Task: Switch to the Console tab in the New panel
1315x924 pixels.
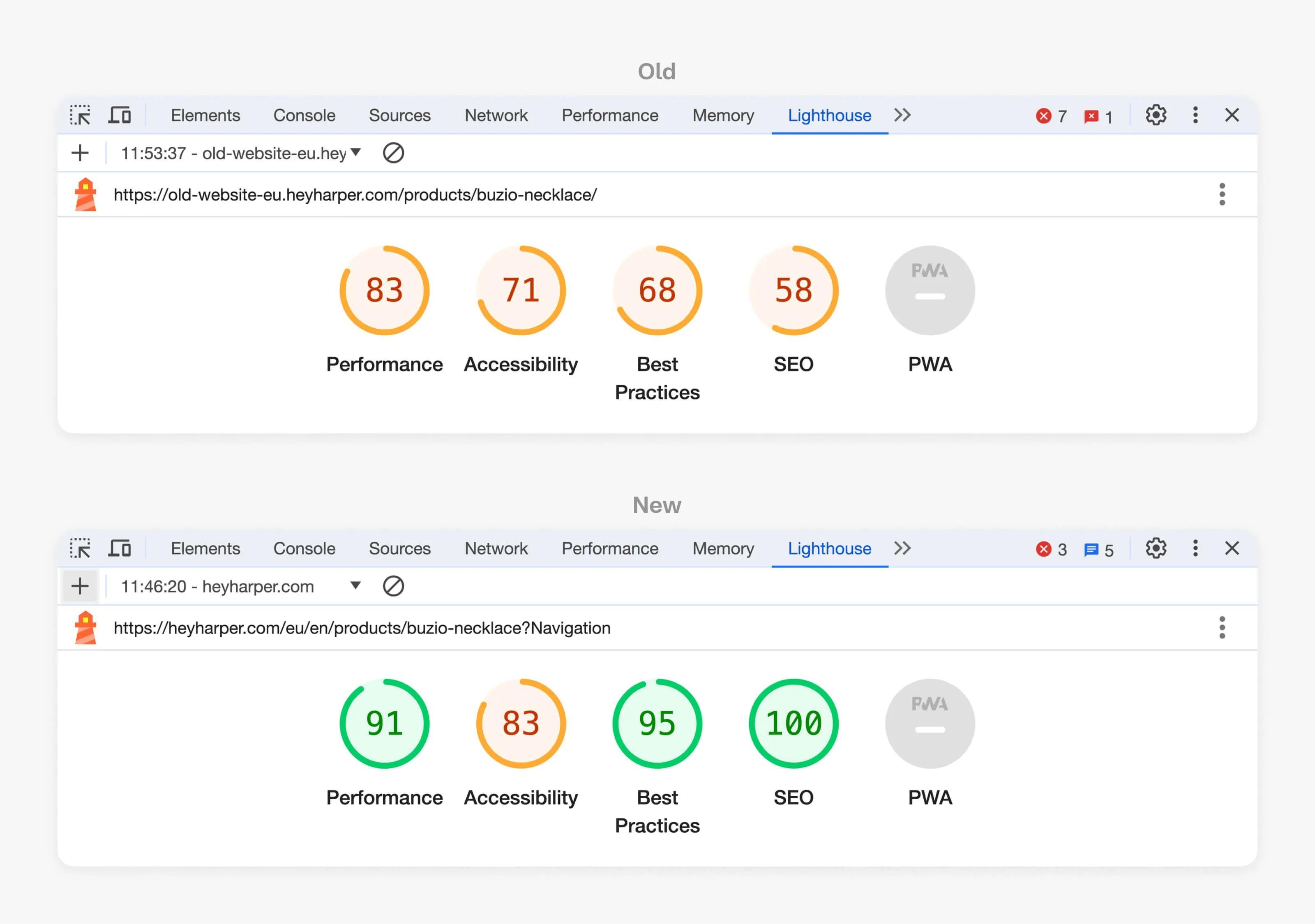Action: tap(304, 548)
